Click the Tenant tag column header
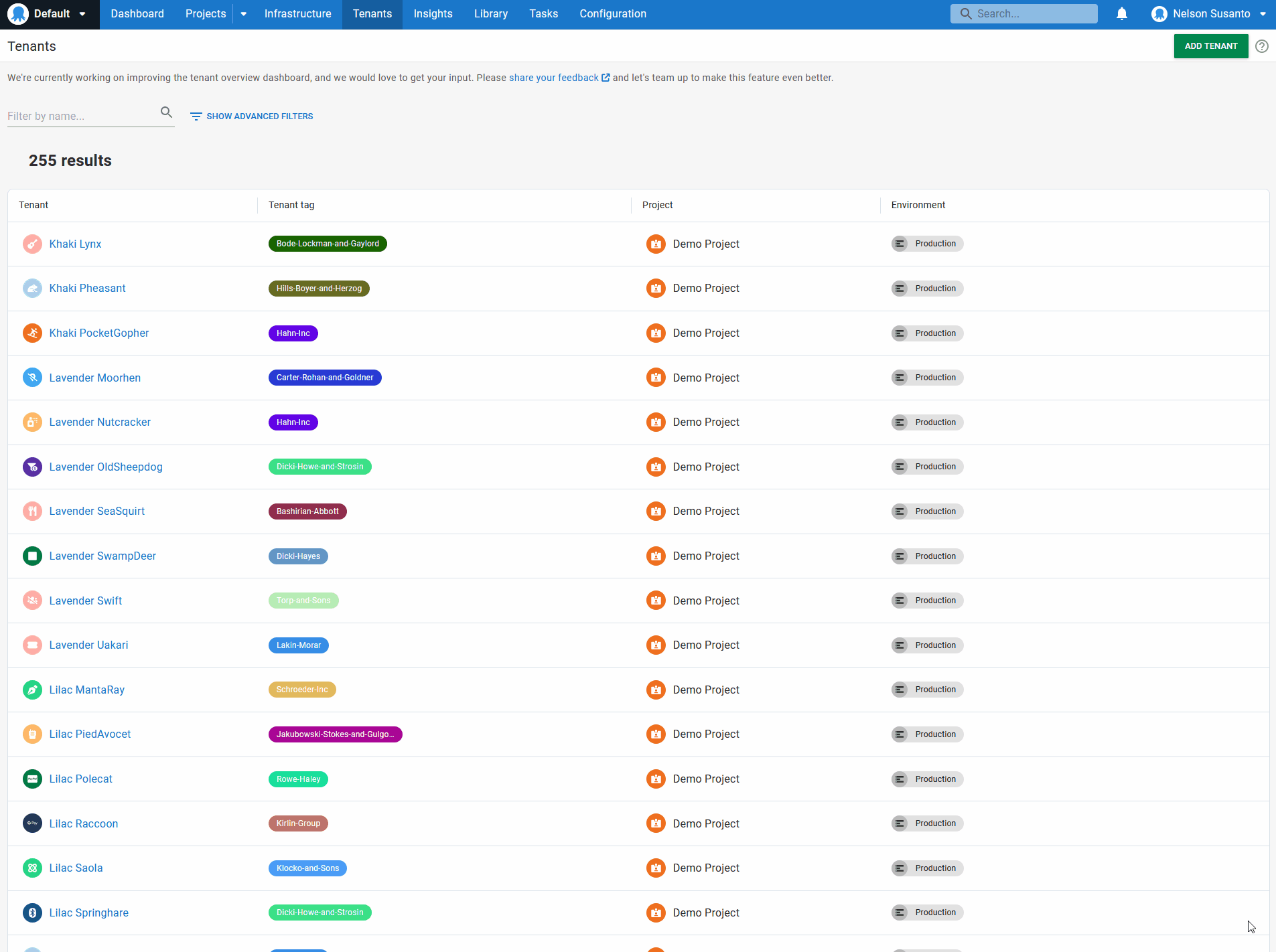This screenshot has height=952, width=1276. [x=291, y=205]
